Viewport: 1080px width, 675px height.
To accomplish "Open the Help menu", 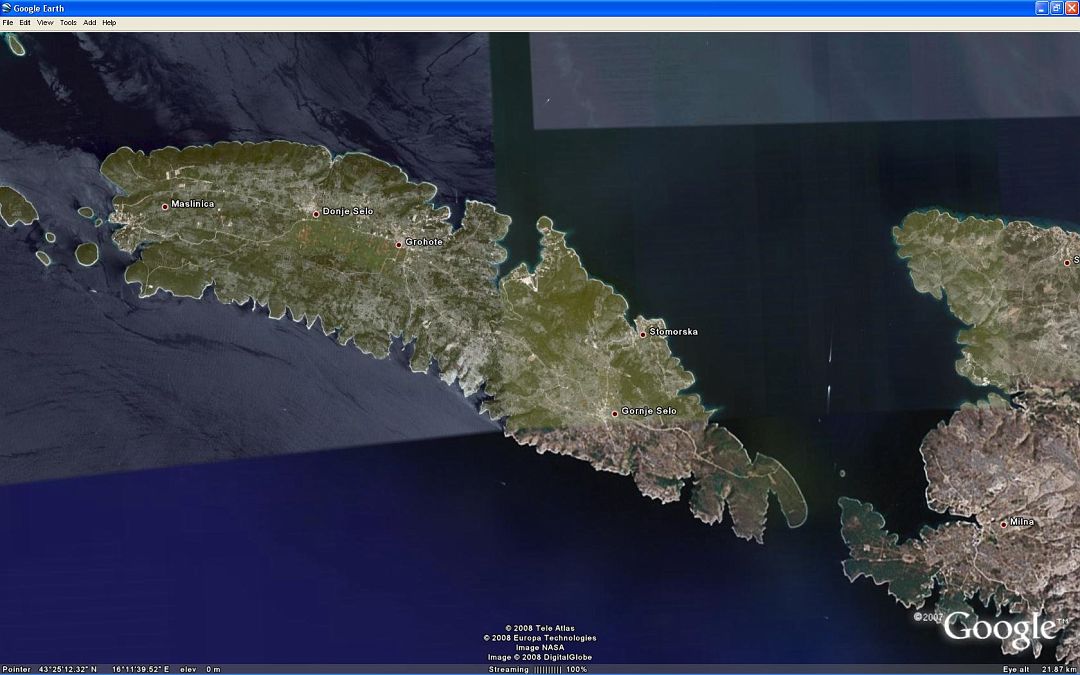I will (109, 22).
